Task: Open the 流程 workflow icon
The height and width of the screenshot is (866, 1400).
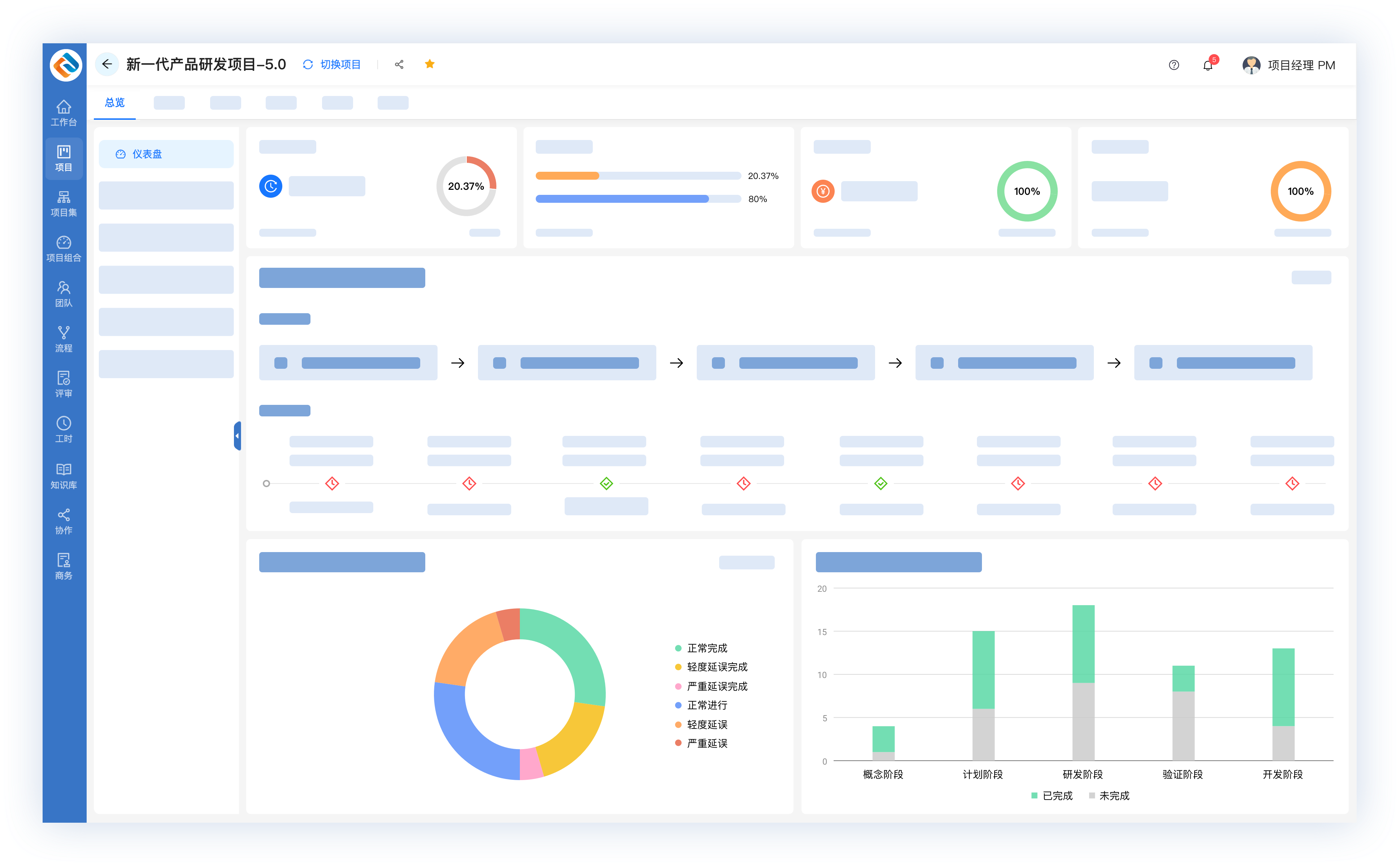Action: pyautogui.click(x=64, y=339)
